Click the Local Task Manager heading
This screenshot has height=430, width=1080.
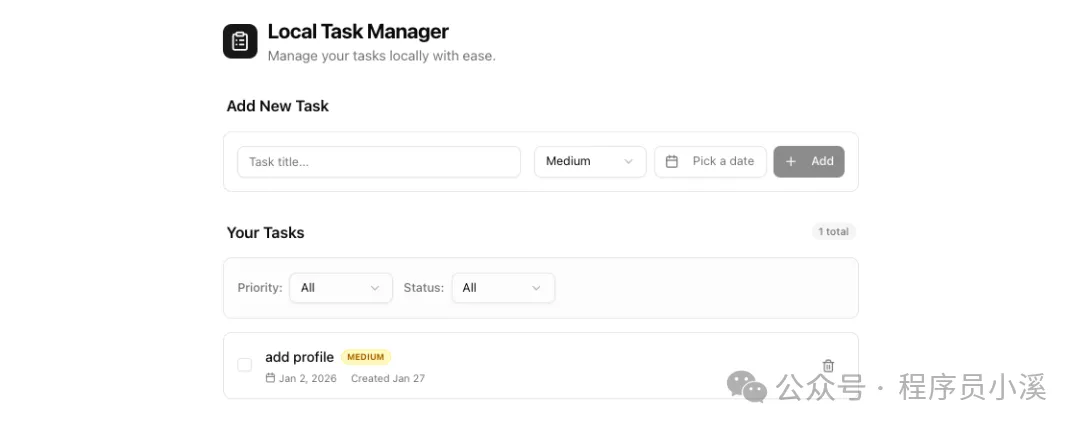pyautogui.click(x=358, y=32)
